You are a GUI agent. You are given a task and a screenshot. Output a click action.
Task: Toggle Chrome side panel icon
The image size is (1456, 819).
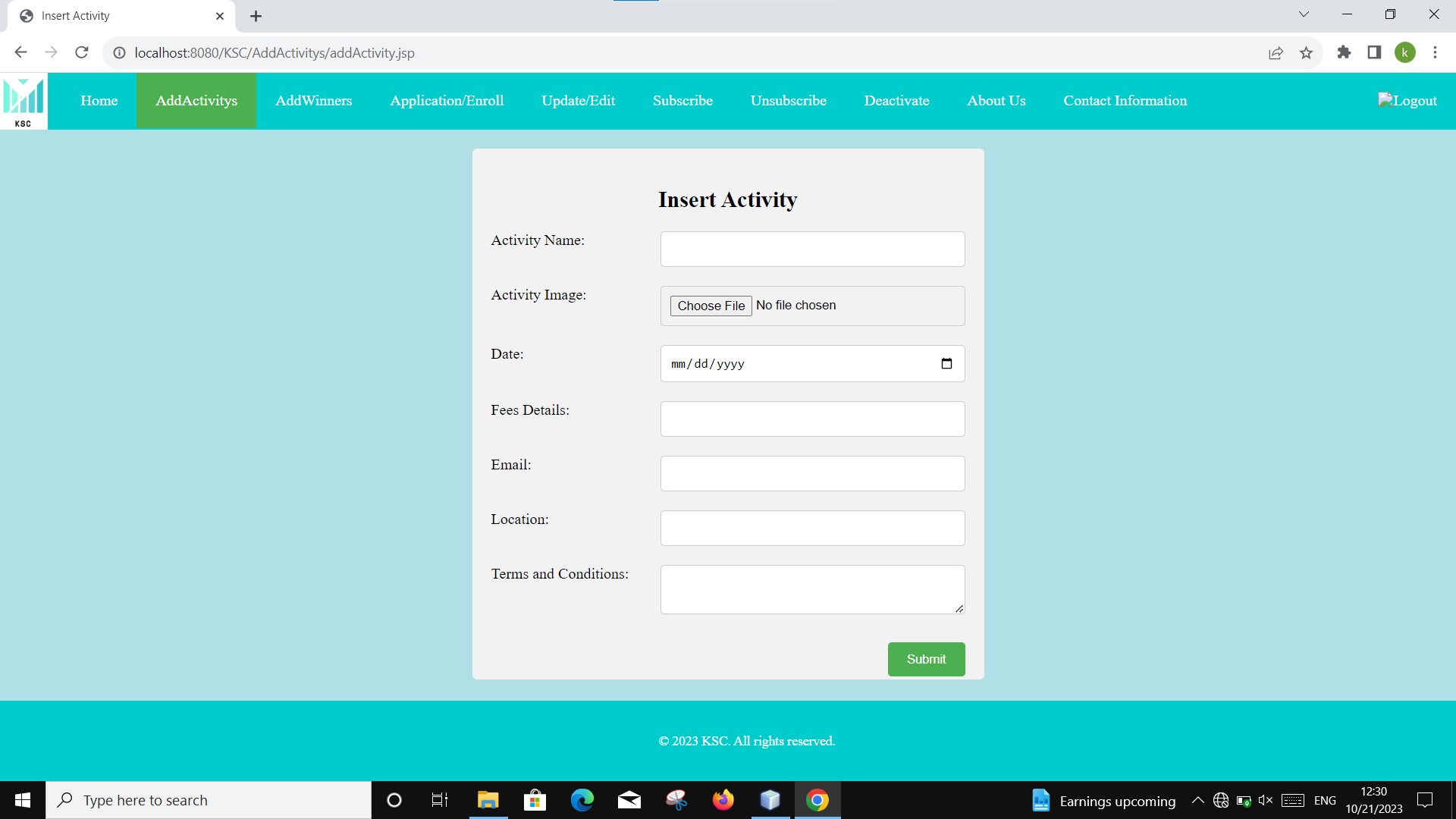[1374, 52]
